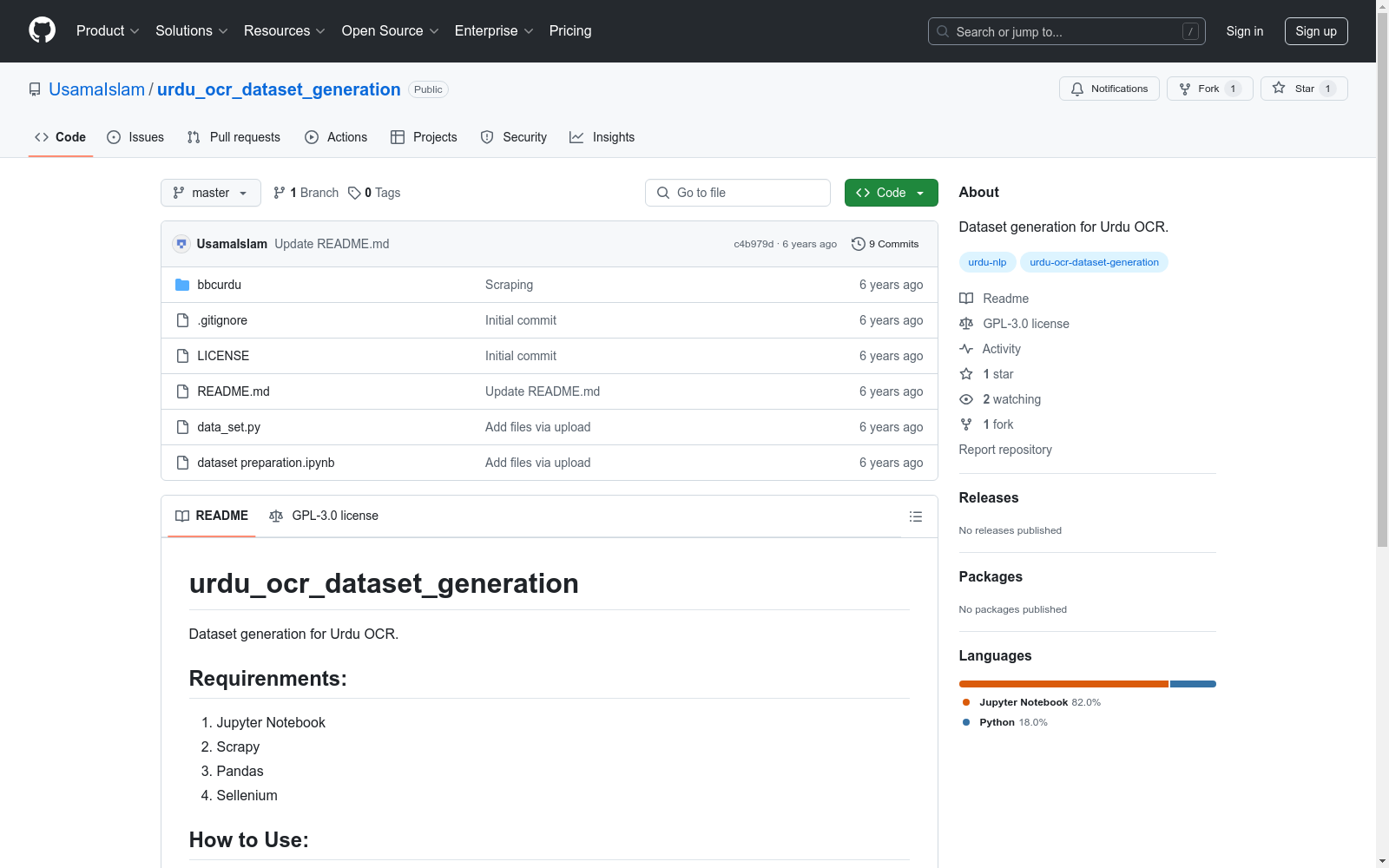Open the green Code dropdown
Screen dimensions: 1389x868
pos(892,193)
